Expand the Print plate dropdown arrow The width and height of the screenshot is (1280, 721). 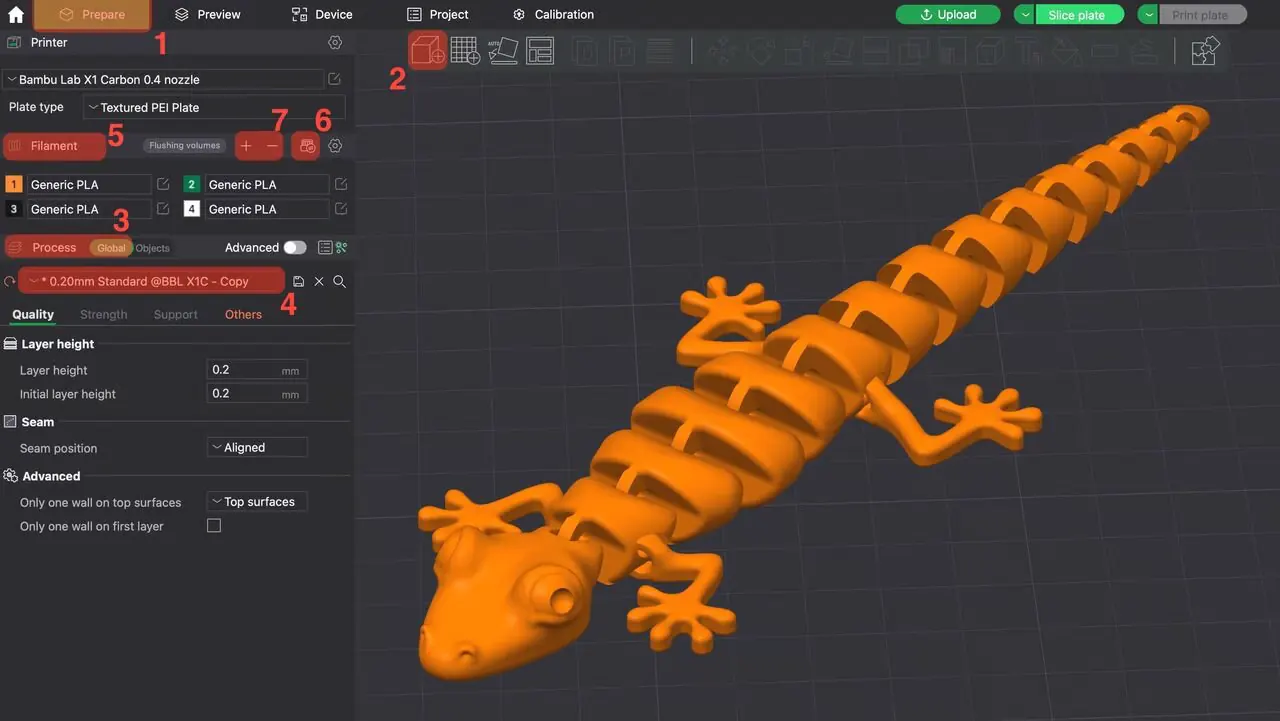point(1149,15)
